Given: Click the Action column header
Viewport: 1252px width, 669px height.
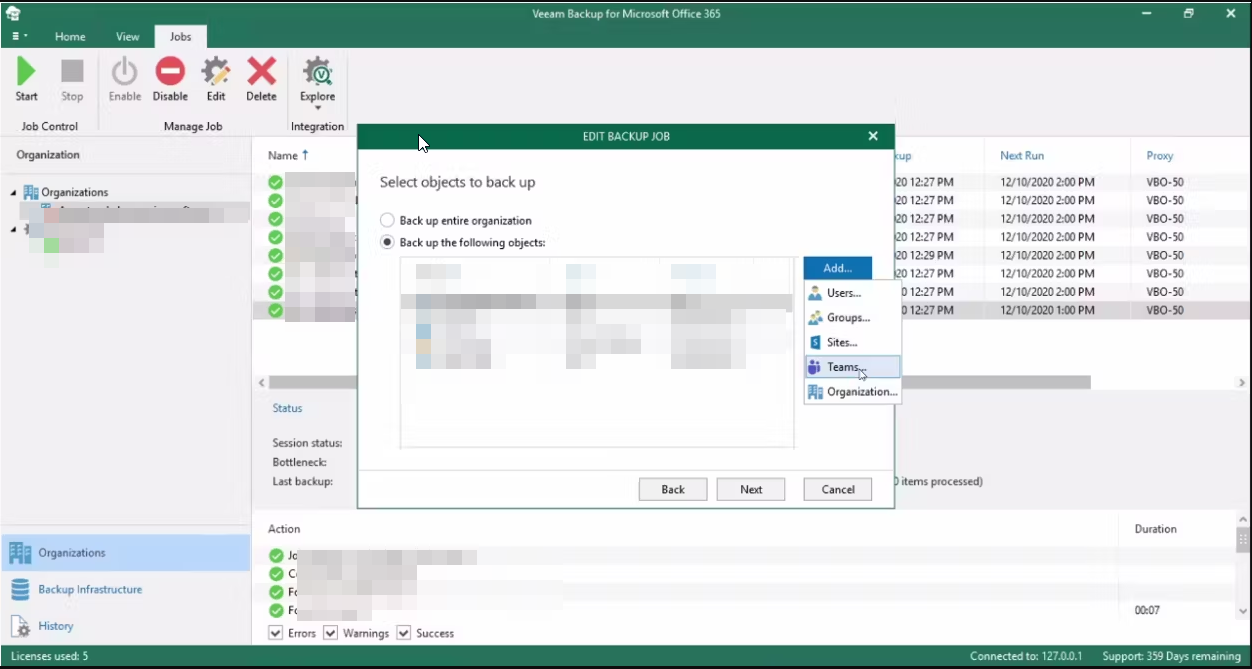Looking at the screenshot, I should 284,529.
